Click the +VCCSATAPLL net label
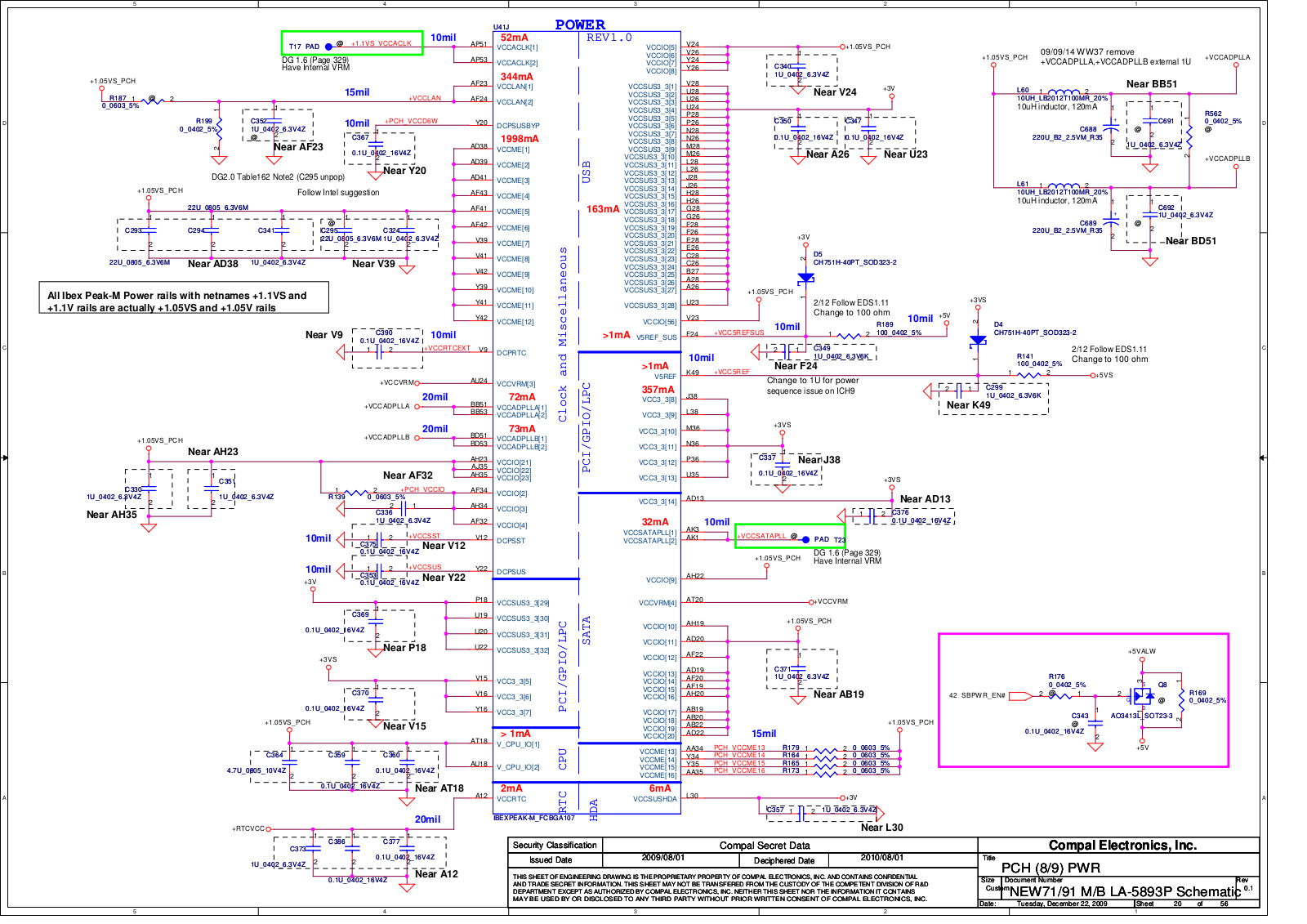Image resolution: width=1307 pixels, height=924 pixels. pos(761,537)
